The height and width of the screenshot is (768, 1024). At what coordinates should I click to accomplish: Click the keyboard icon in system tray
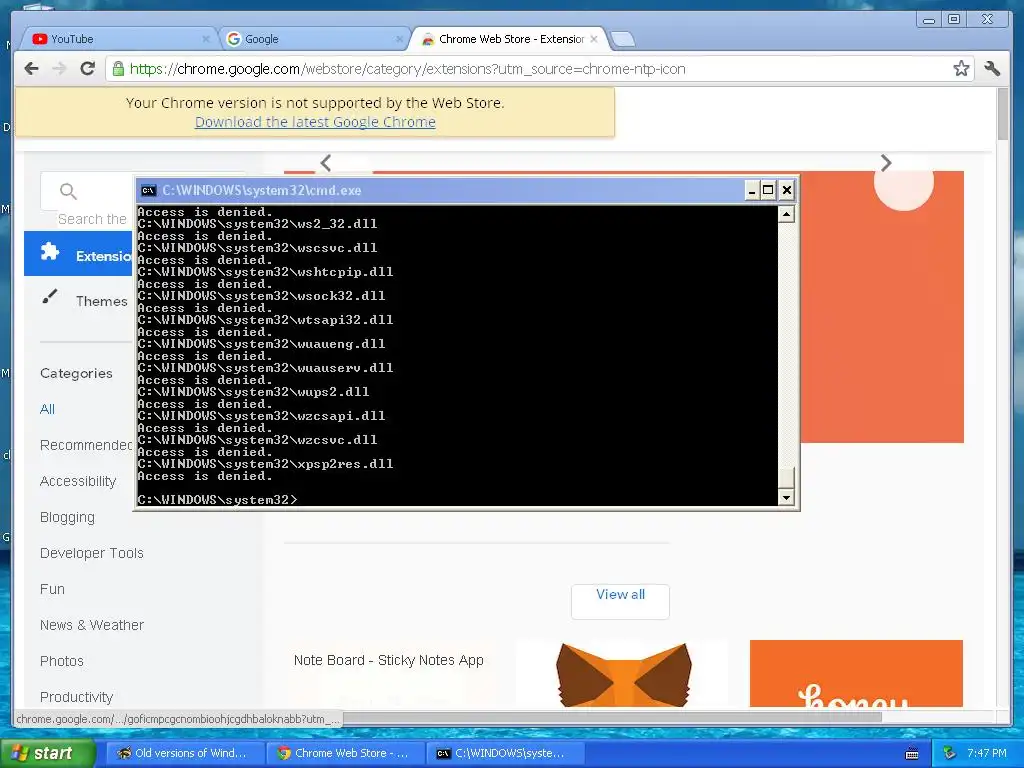coord(912,754)
